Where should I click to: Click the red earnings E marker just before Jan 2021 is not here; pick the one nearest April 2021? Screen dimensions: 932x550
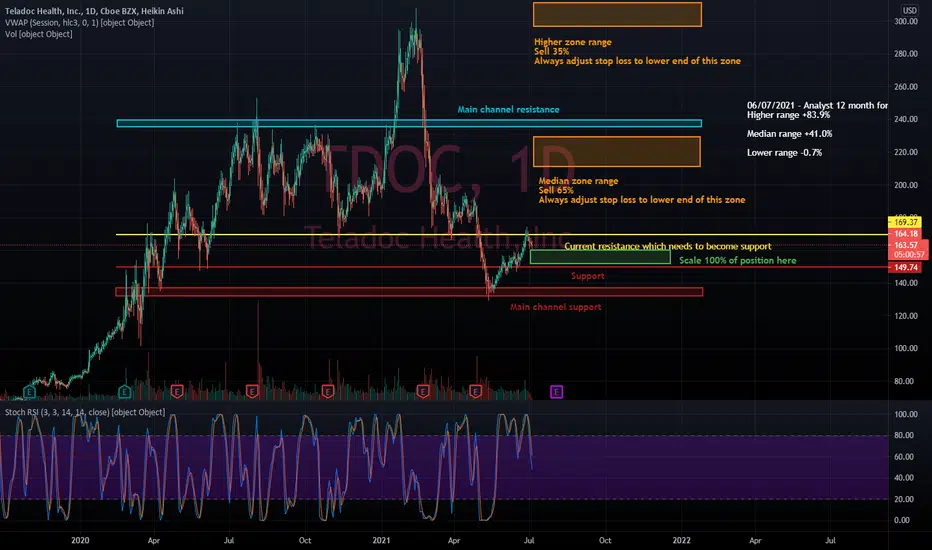pos(475,391)
